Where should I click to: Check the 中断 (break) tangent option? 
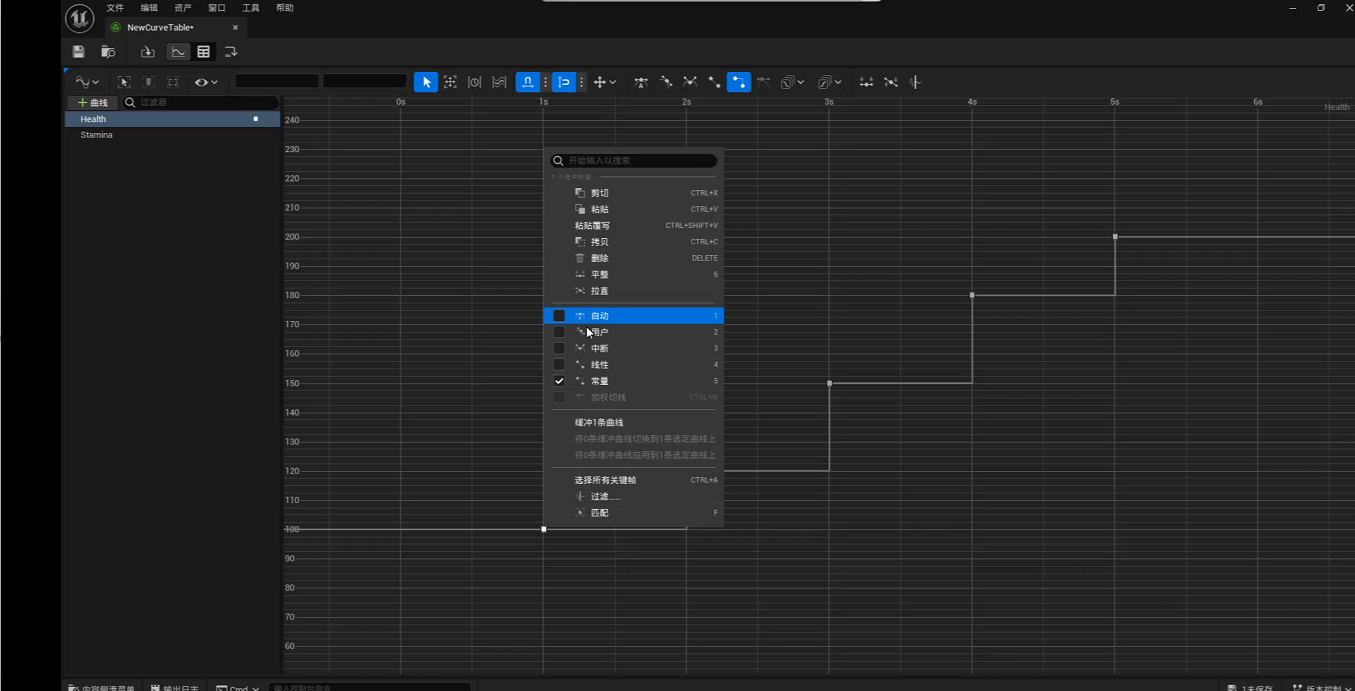(634, 348)
